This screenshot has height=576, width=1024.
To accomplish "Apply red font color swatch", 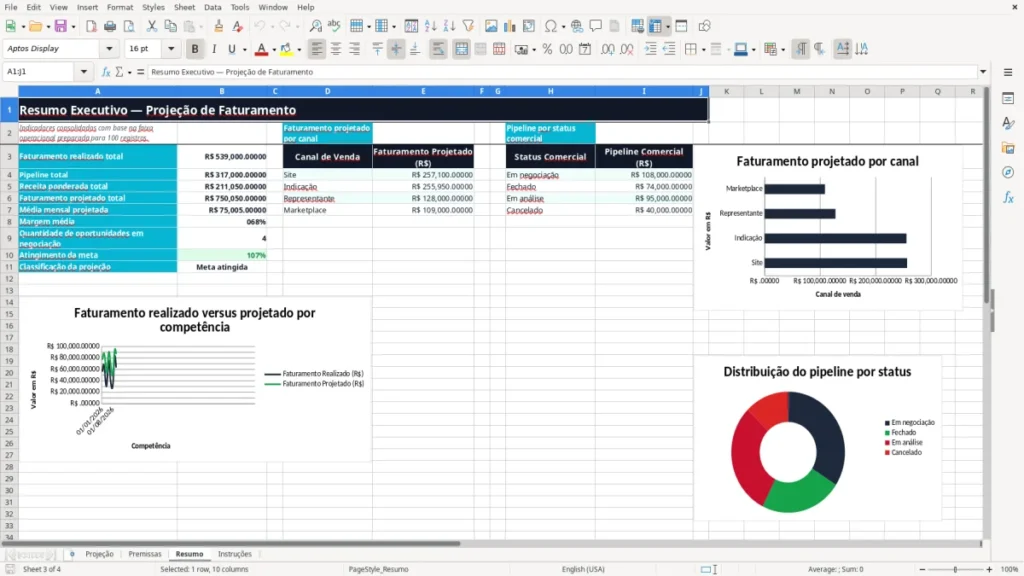I will click(261, 49).
